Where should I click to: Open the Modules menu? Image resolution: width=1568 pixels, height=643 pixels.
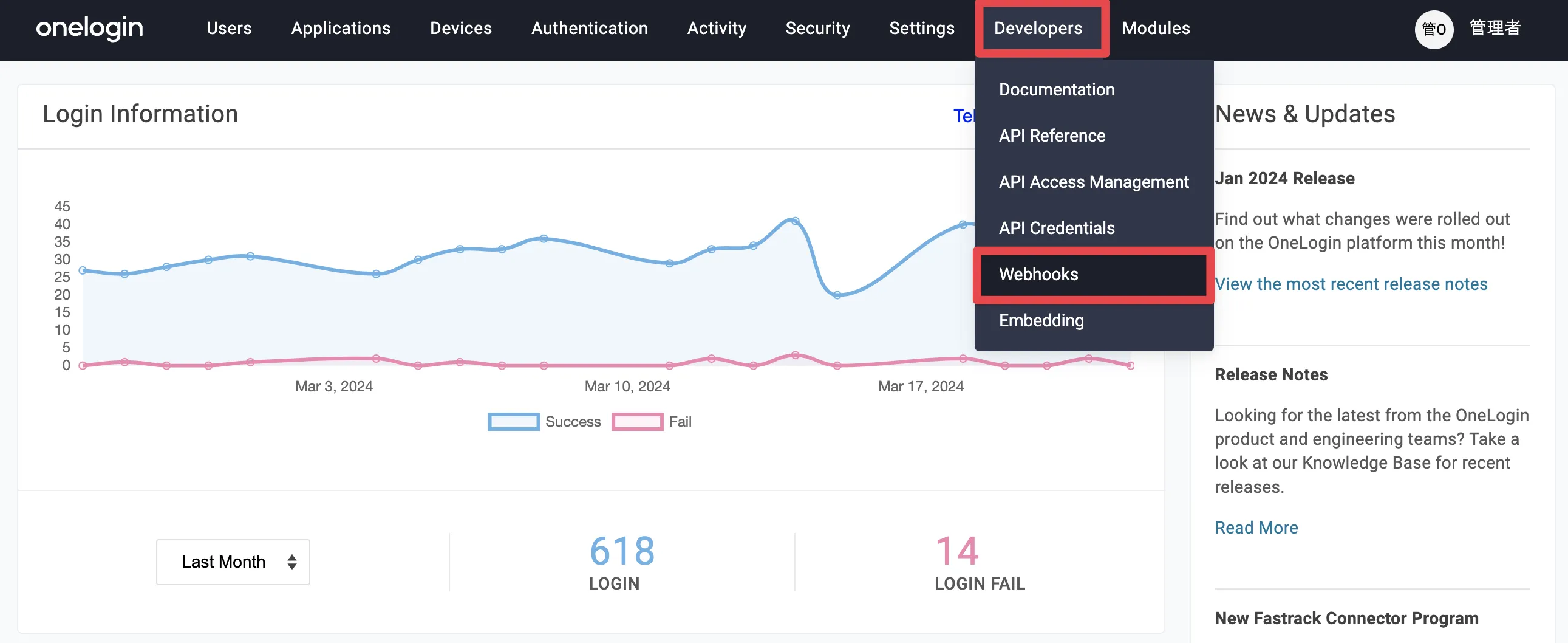point(1156,28)
